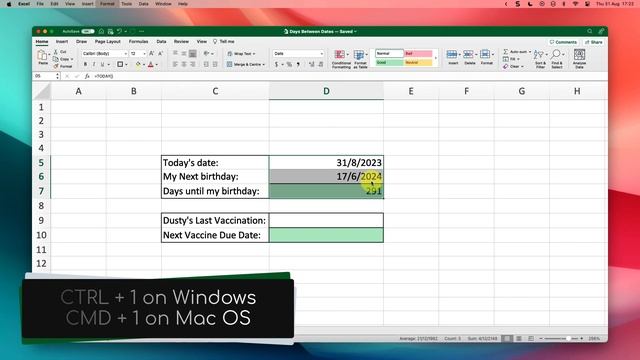Viewport: 640px width, 360px height.
Task: Toggle underline formatting
Action: coord(102,64)
